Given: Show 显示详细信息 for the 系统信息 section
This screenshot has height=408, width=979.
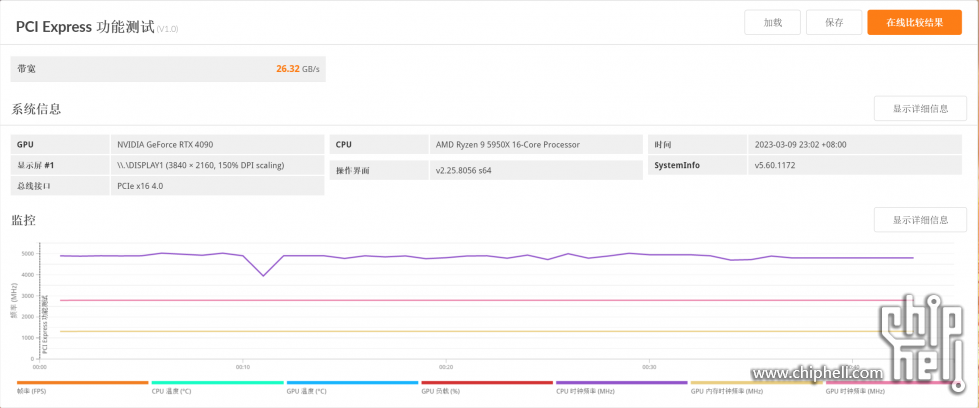Looking at the screenshot, I should coord(920,109).
